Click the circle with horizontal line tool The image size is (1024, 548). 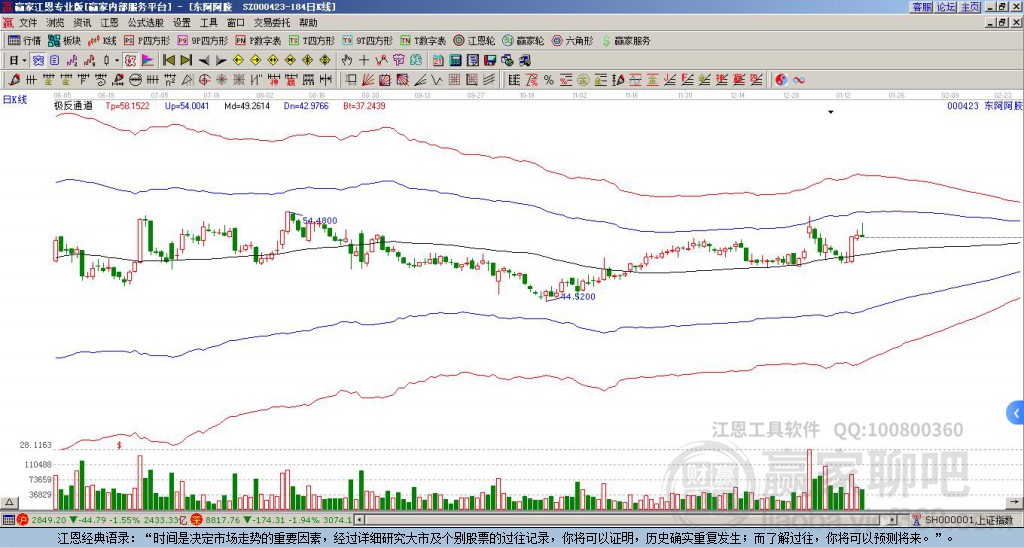coord(135,80)
